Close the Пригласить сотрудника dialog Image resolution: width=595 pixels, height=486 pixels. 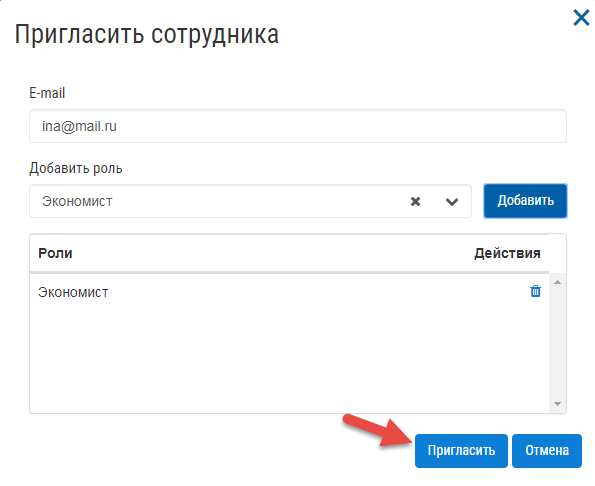click(x=581, y=17)
